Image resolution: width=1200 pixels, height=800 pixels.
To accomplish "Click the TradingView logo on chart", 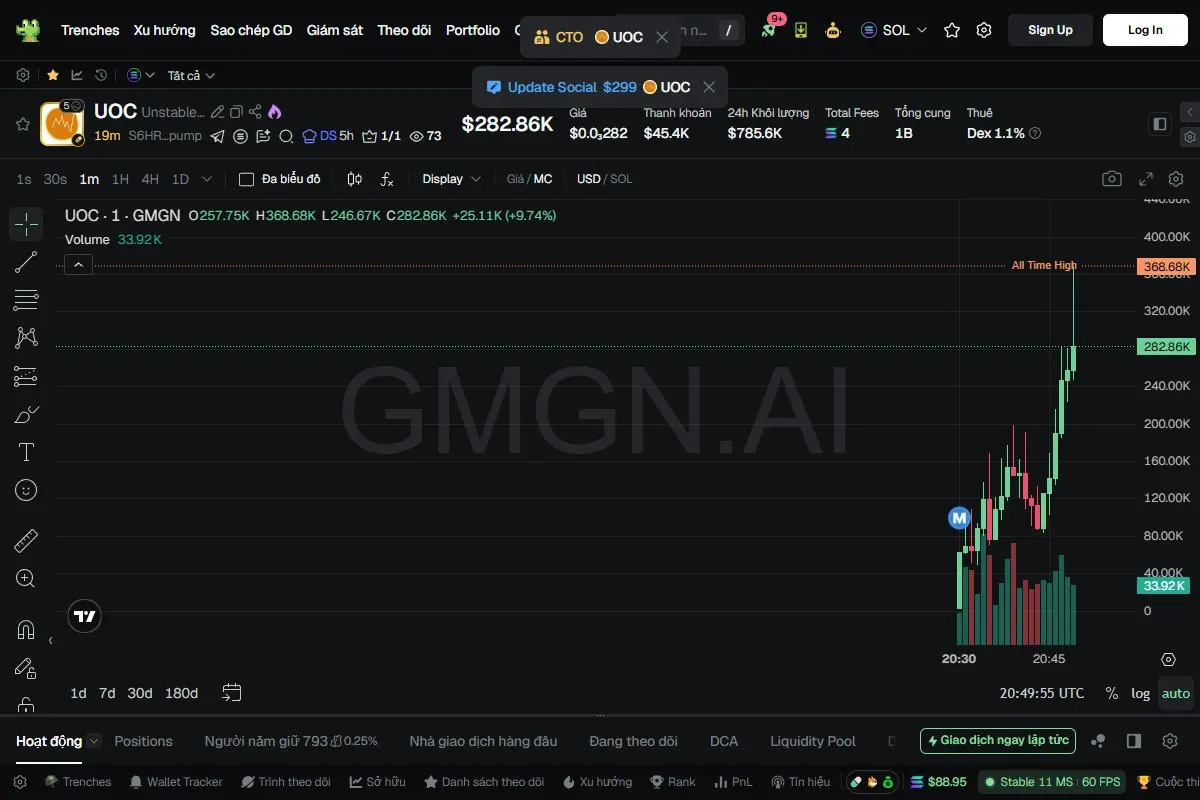I will 85,616.
